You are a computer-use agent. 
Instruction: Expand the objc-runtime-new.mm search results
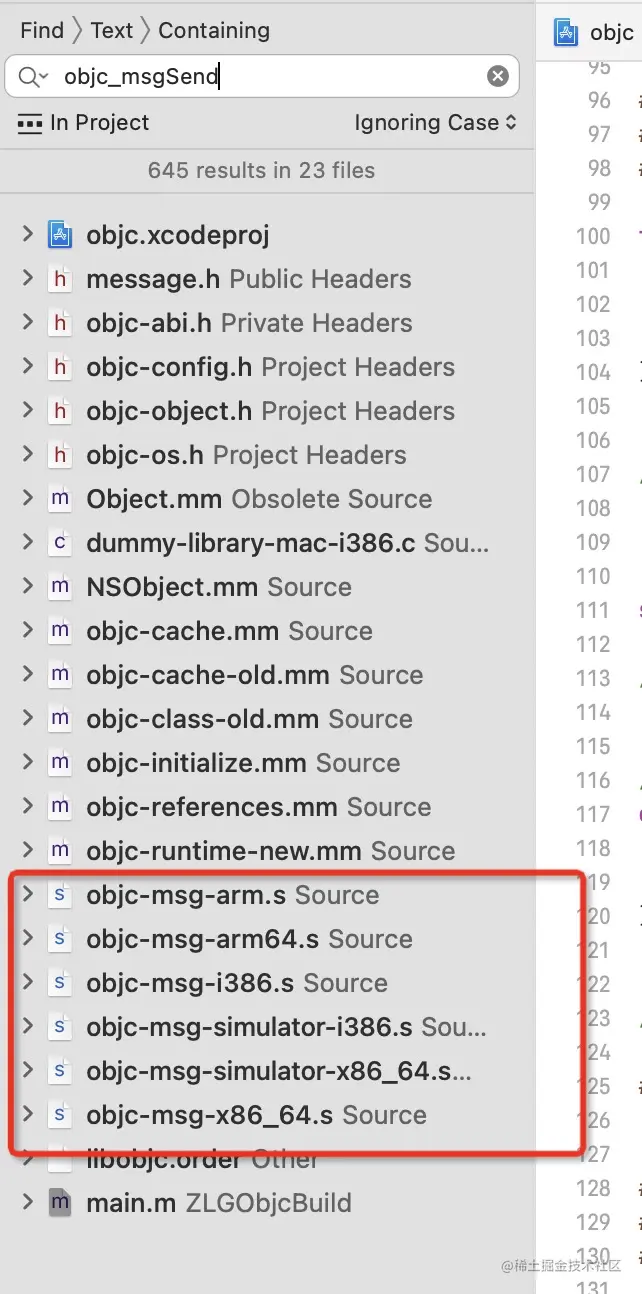point(27,851)
